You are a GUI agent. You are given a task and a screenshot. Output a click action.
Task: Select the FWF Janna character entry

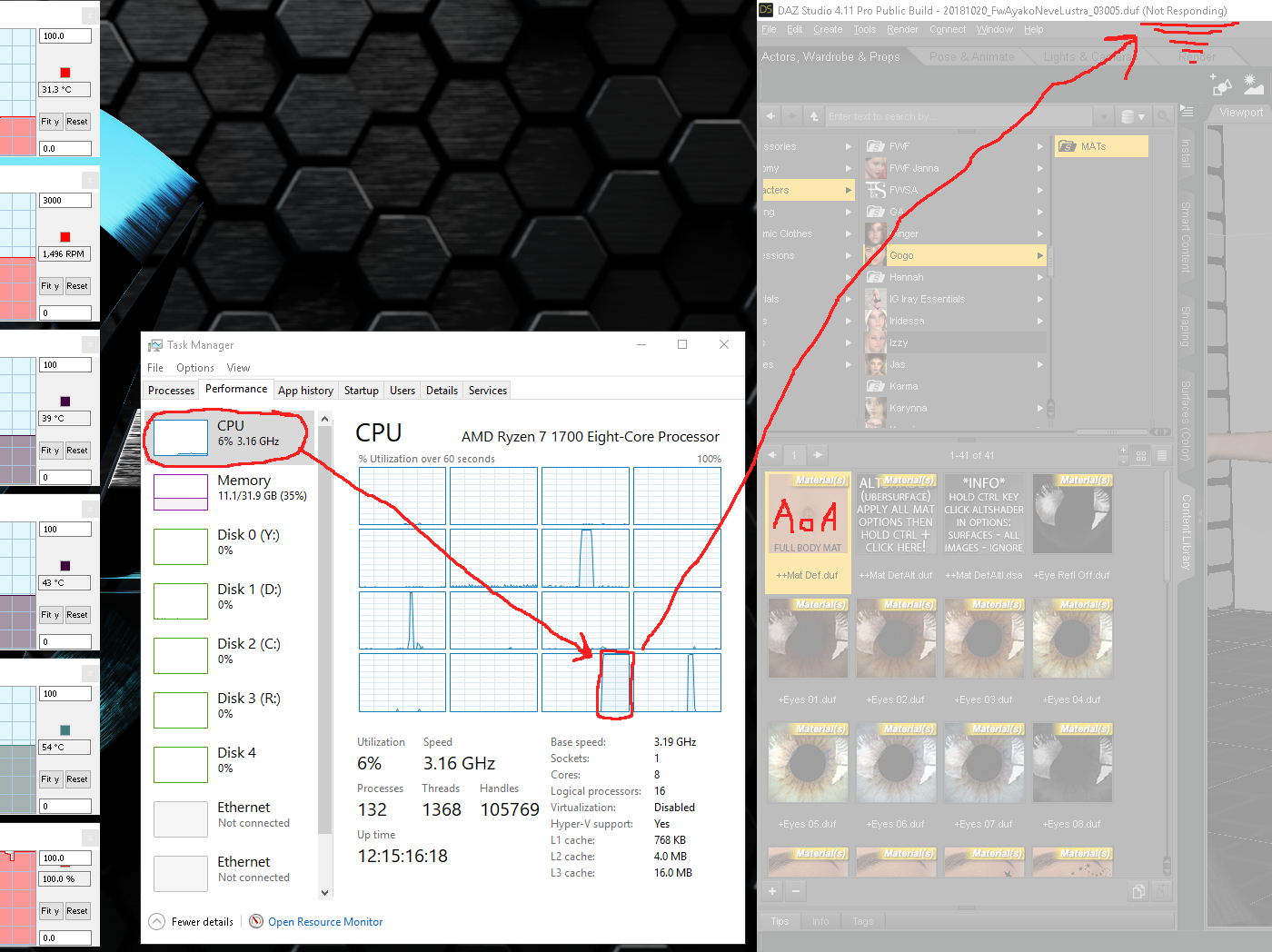pos(955,168)
